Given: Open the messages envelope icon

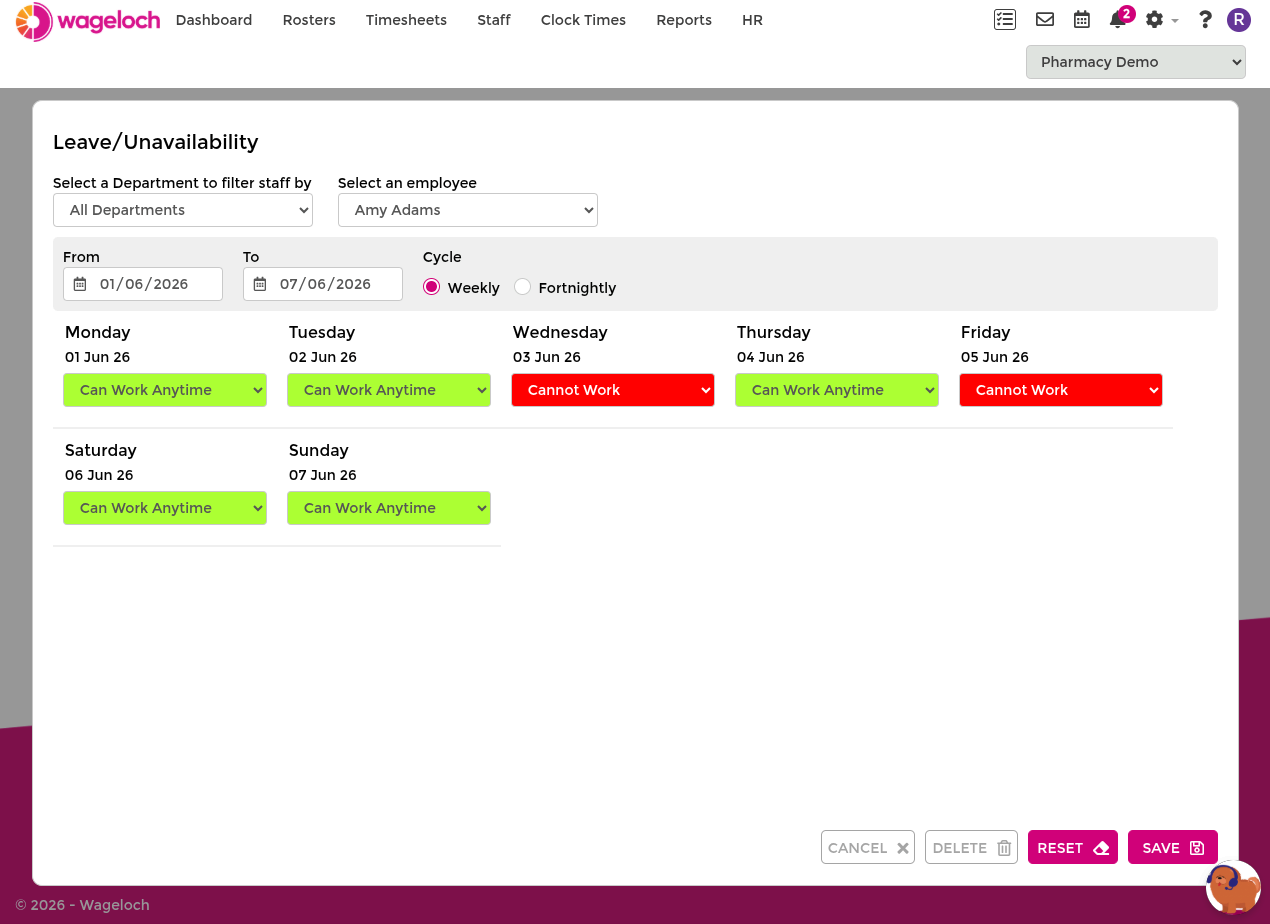Looking at the screenshot, I should tap(1045, 19).
